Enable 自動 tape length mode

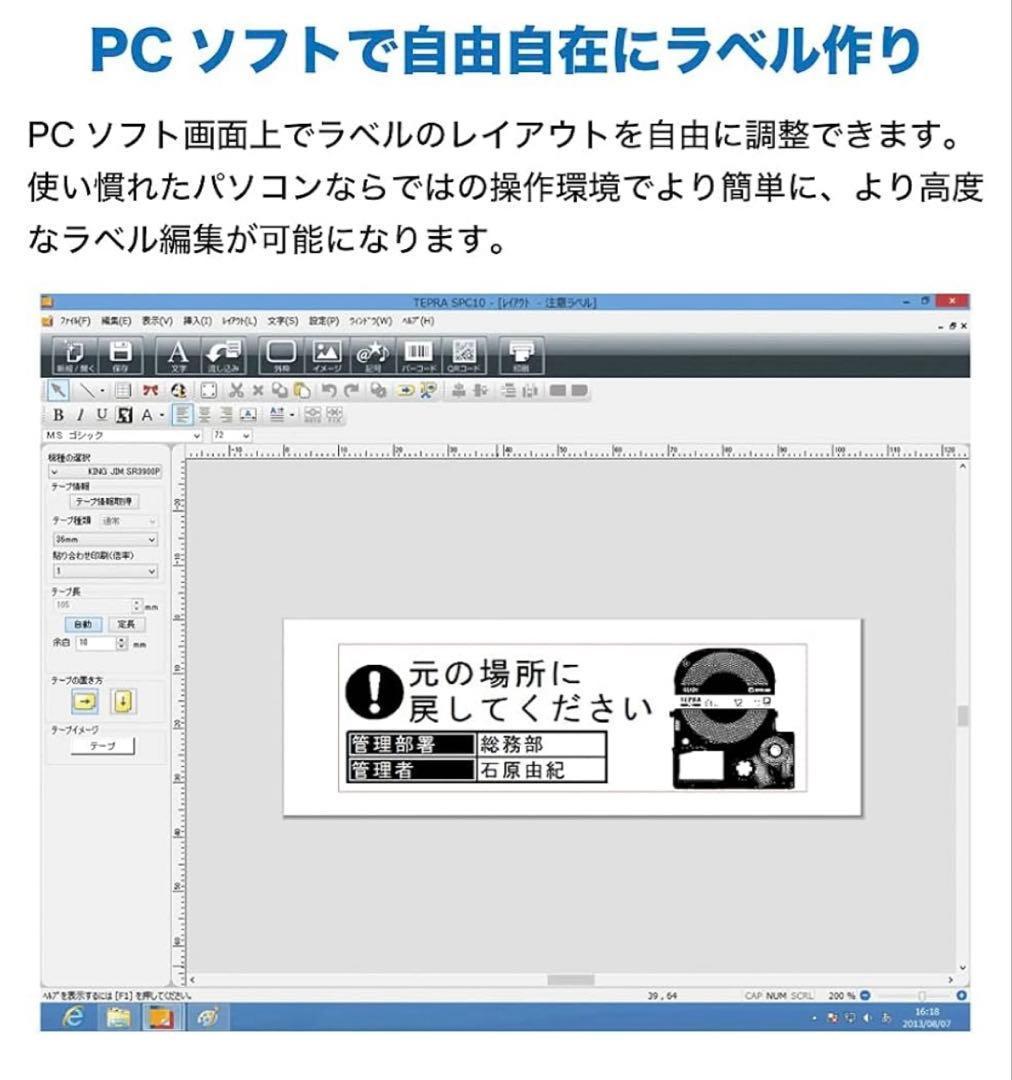pyautogui.click(x=81, y=623)
